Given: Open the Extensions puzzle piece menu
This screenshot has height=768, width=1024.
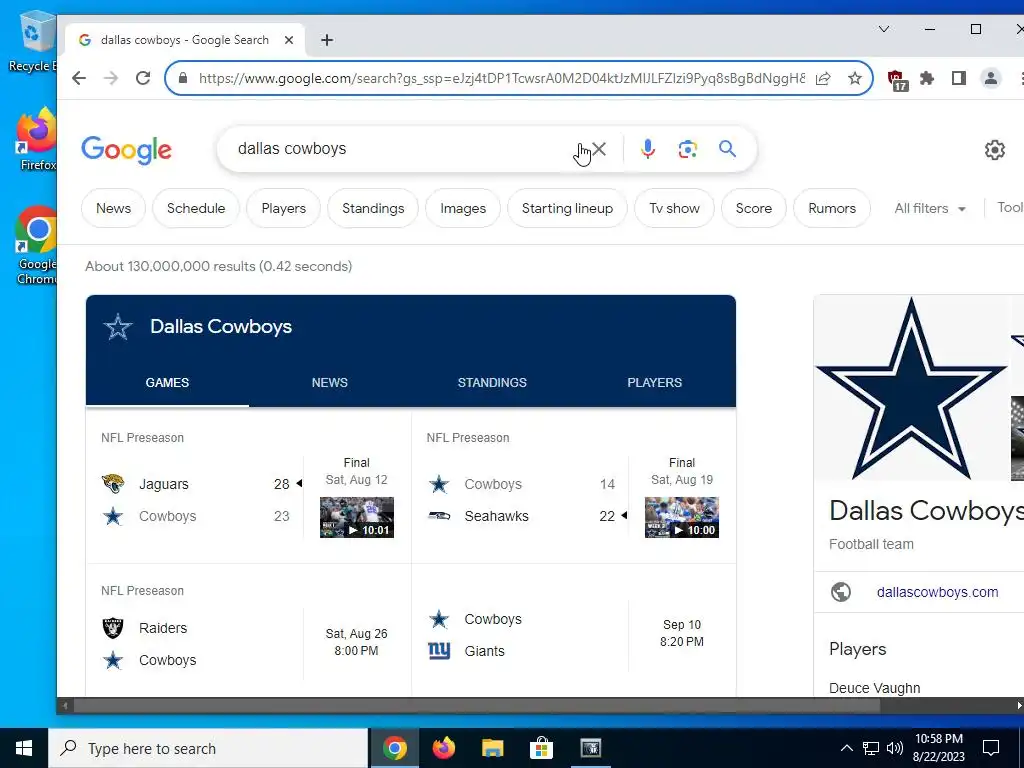Looking at the screenshot, I should pos(927,78).
